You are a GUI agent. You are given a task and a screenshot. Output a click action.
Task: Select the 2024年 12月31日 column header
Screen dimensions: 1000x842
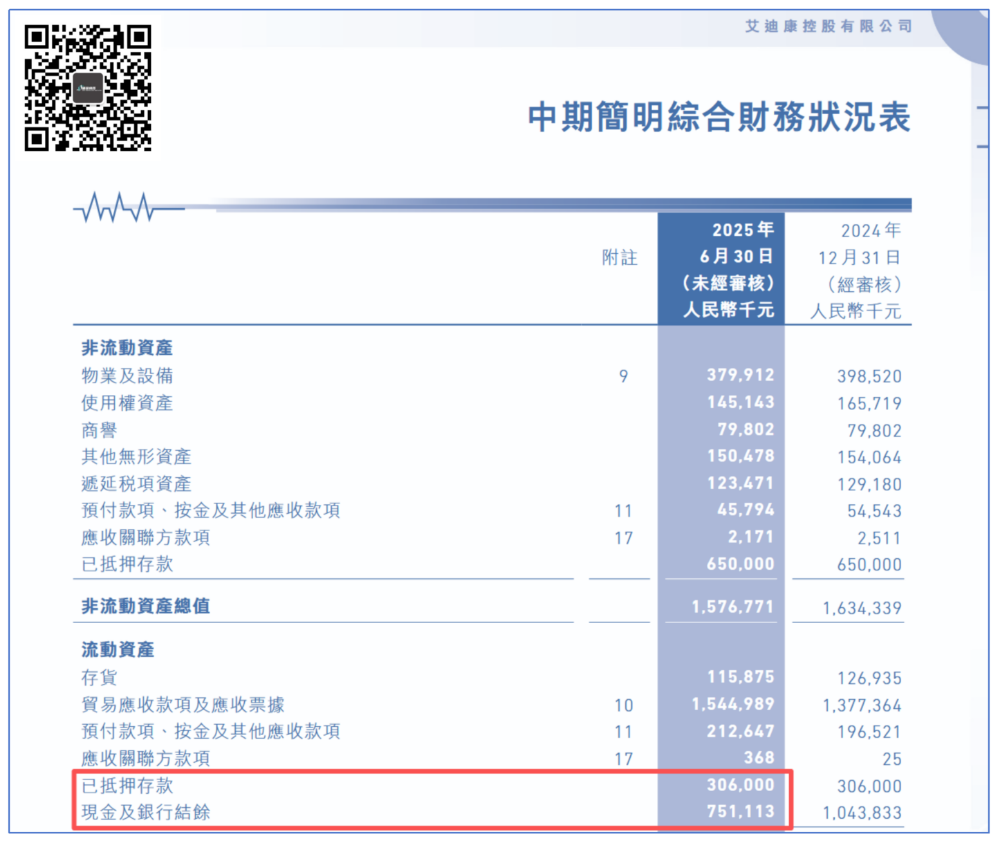click(855, 269)
